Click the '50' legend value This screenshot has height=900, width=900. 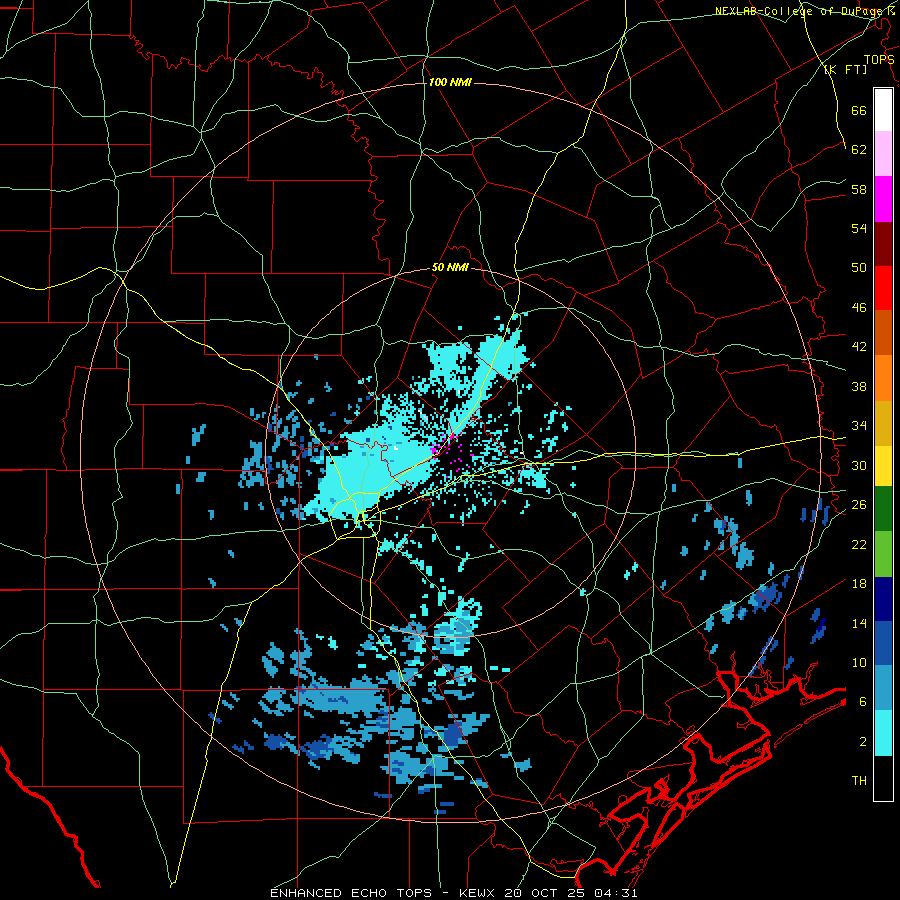click(859, 268)
